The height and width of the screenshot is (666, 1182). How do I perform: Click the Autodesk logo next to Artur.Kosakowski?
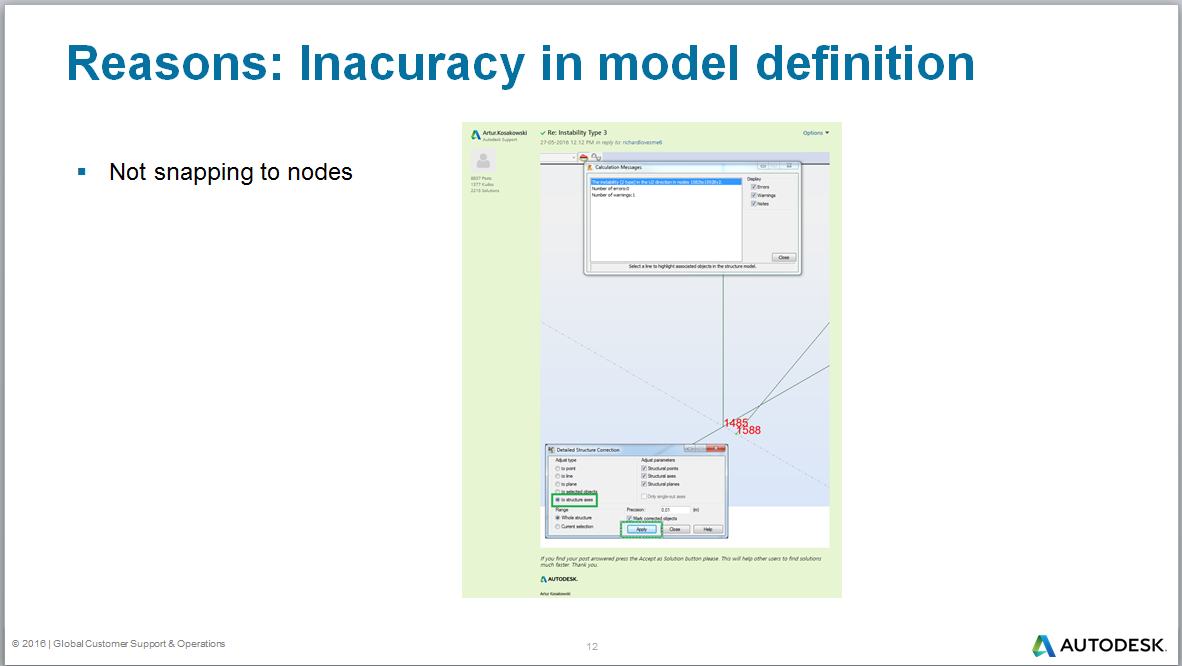475,135
